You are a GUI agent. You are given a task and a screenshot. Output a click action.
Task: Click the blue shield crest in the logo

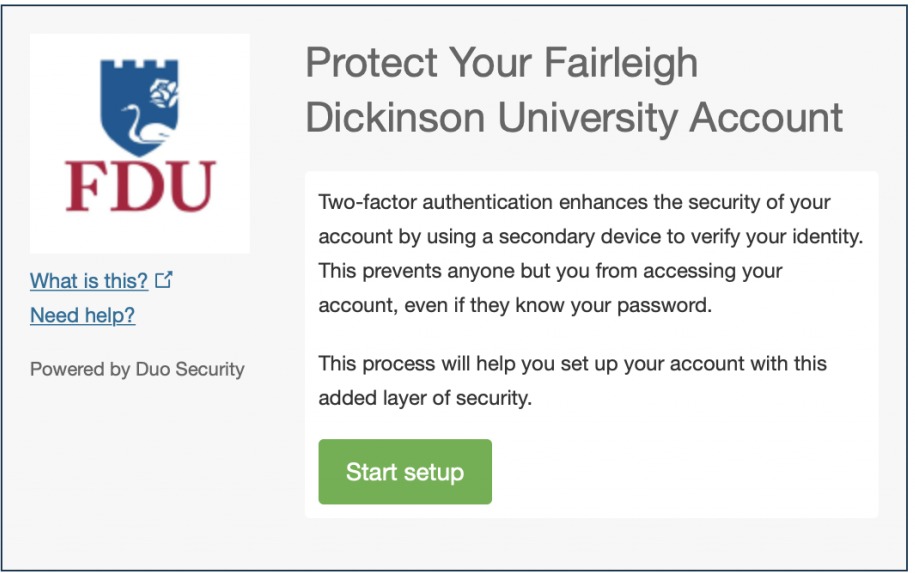click(139, 106)
